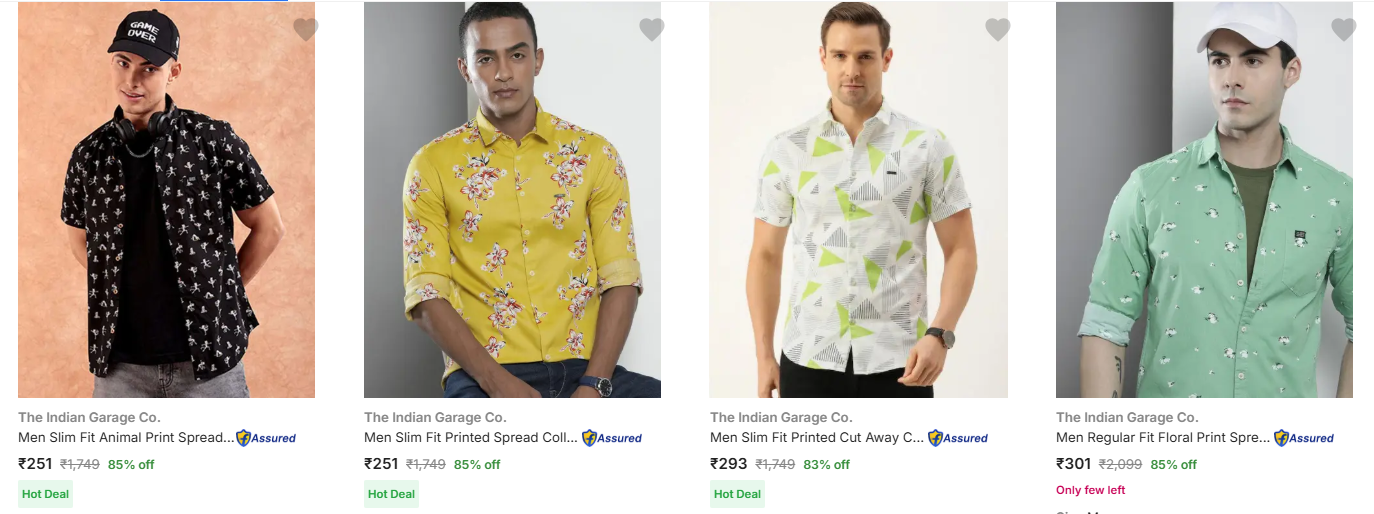
Task: Toggle wishlist heart on yellow floral shirt
Action: [651, 30]
